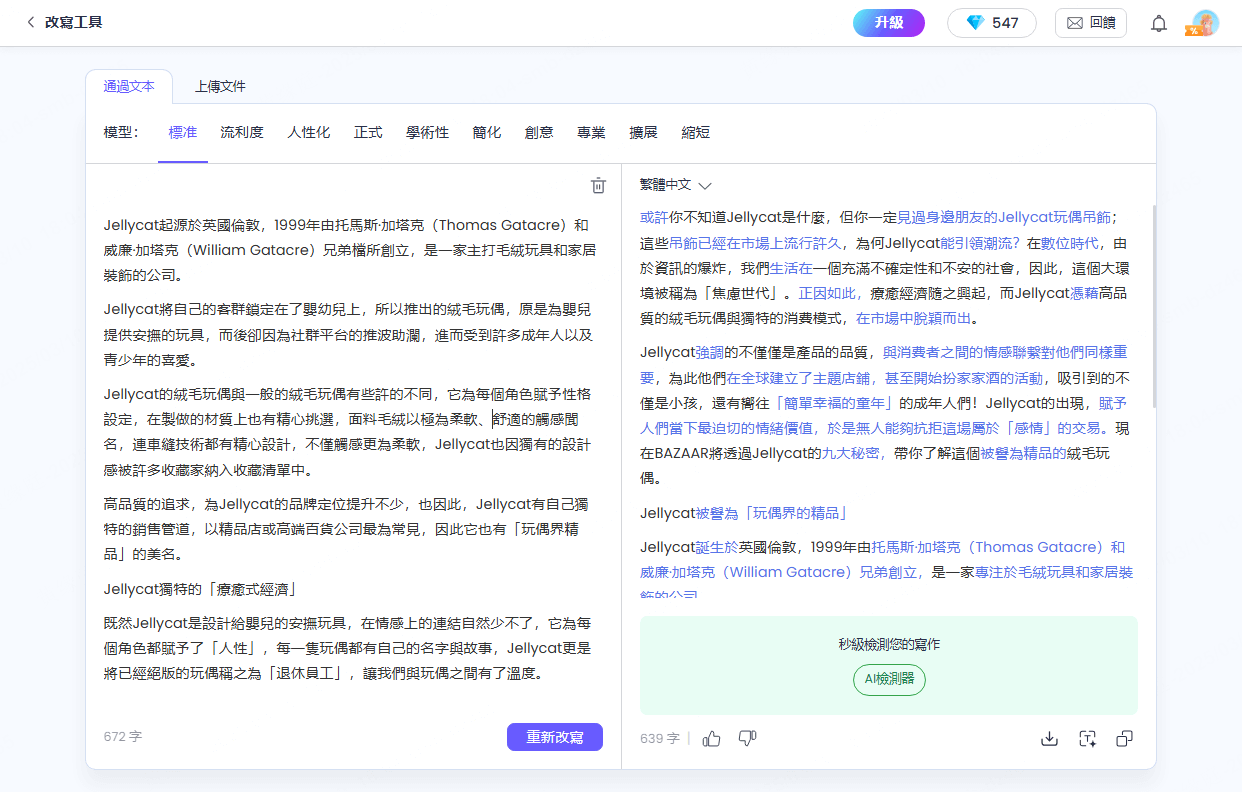This screenshot has height=792, width=1242.
Task: Give thumbs down to the rewrite
Action: [x=747, y=738]
